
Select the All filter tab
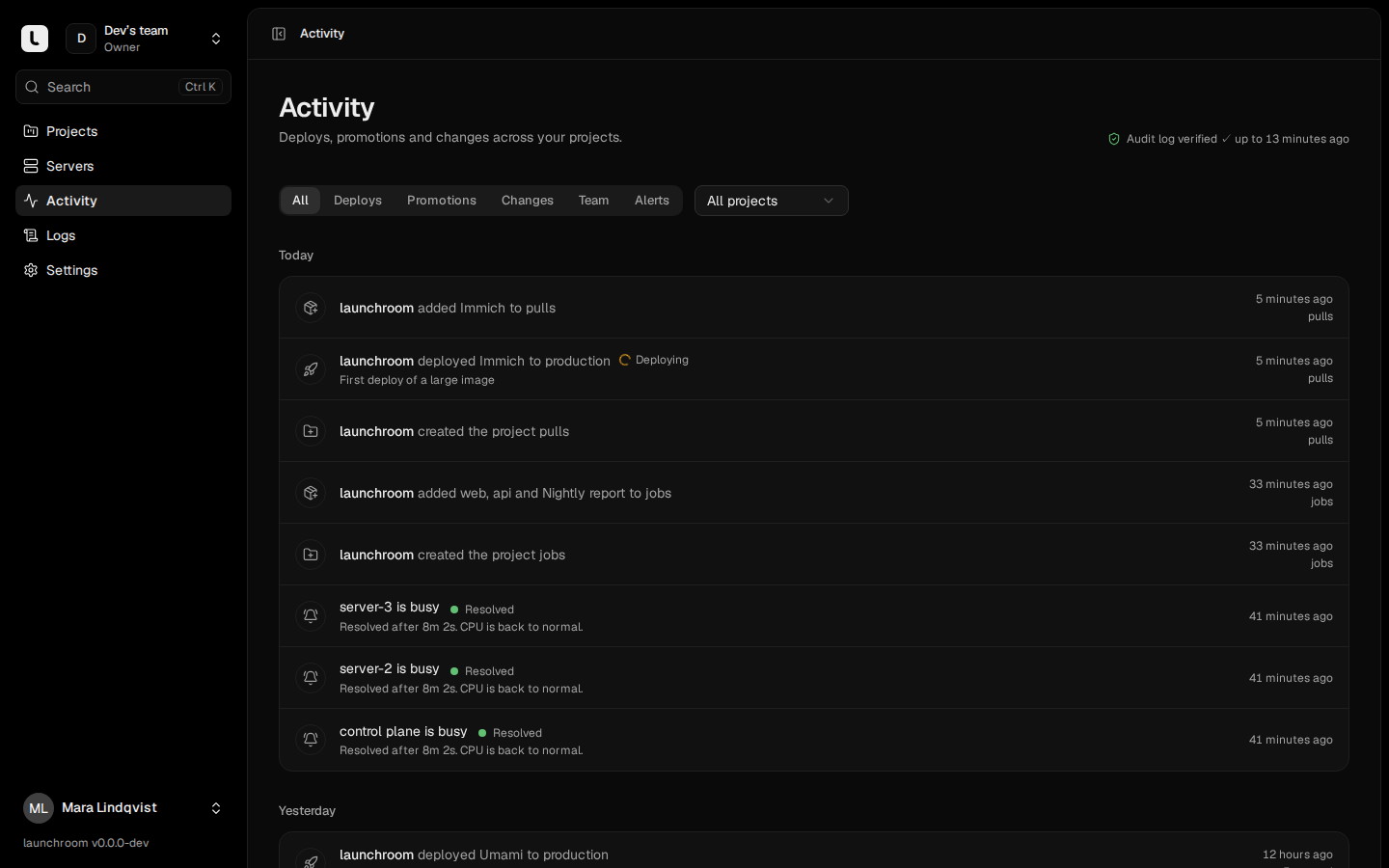(300, 201)
